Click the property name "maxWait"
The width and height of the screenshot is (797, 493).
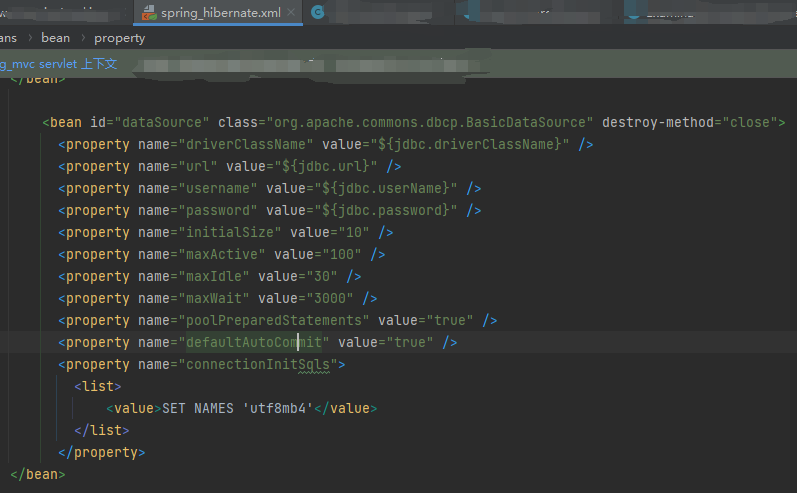coord(213,299)
